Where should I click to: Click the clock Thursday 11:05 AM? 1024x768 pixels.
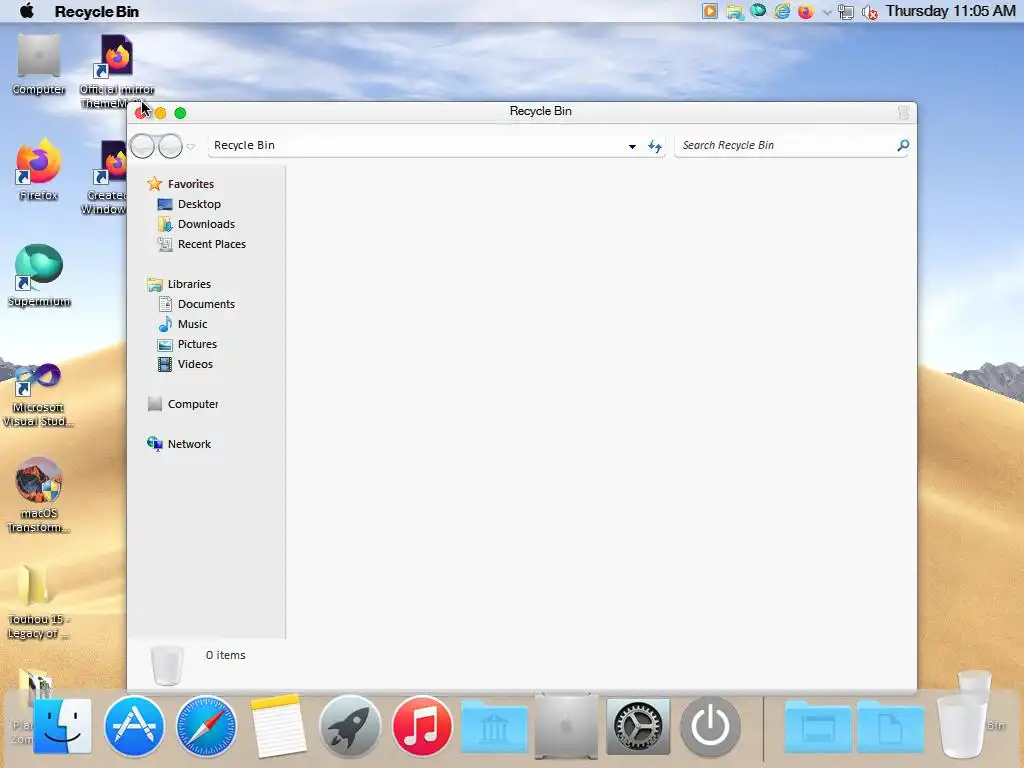[x=950, y=11]
